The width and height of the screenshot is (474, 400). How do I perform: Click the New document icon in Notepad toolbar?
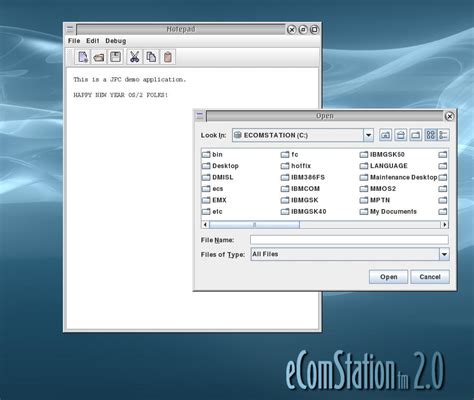coord(83,57)
